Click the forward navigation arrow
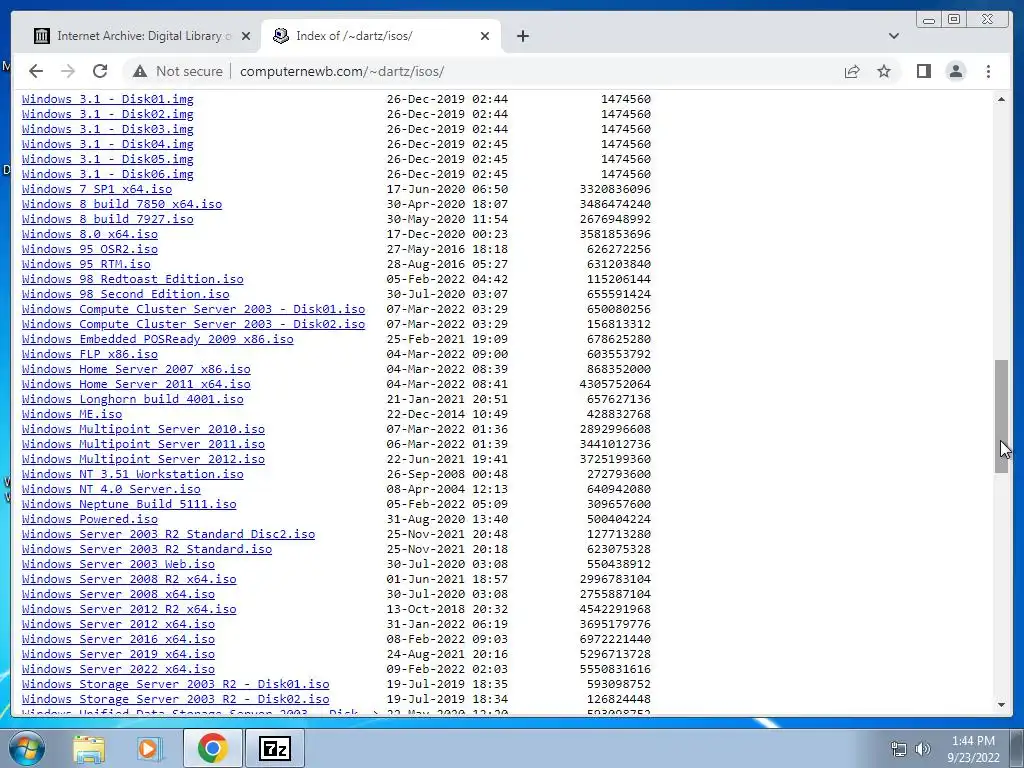 click(x=68, y=71)
